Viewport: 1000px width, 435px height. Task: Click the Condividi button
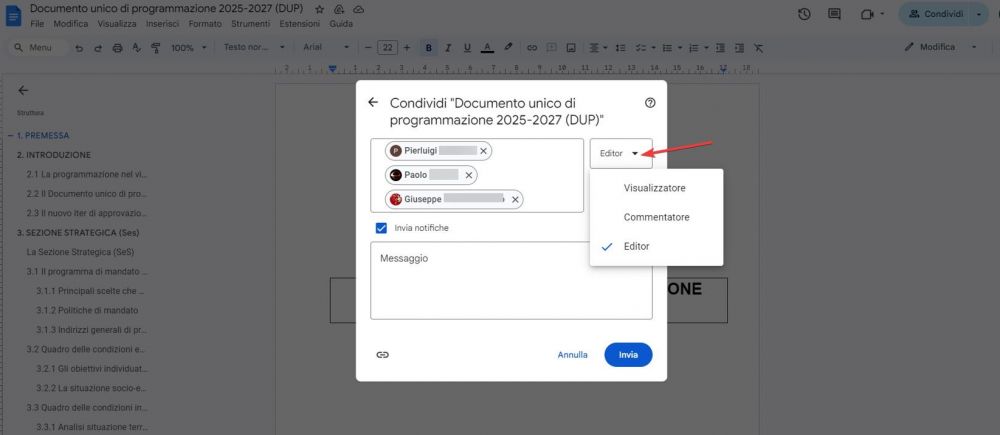[x=935, y=14]
